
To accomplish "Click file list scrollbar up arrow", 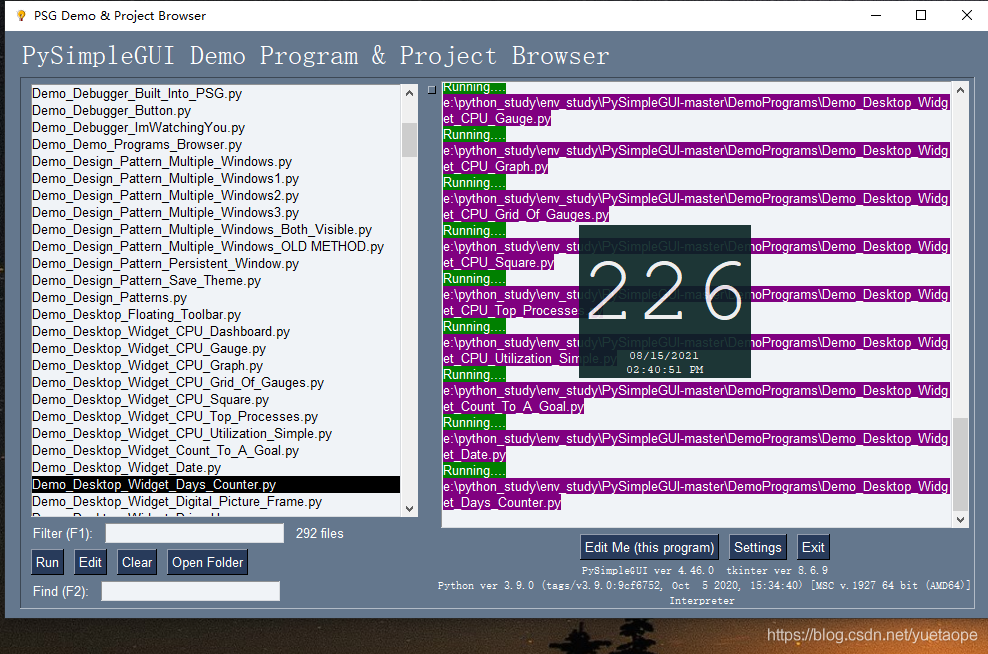I will pyautogui.click(x=410, y=93).
